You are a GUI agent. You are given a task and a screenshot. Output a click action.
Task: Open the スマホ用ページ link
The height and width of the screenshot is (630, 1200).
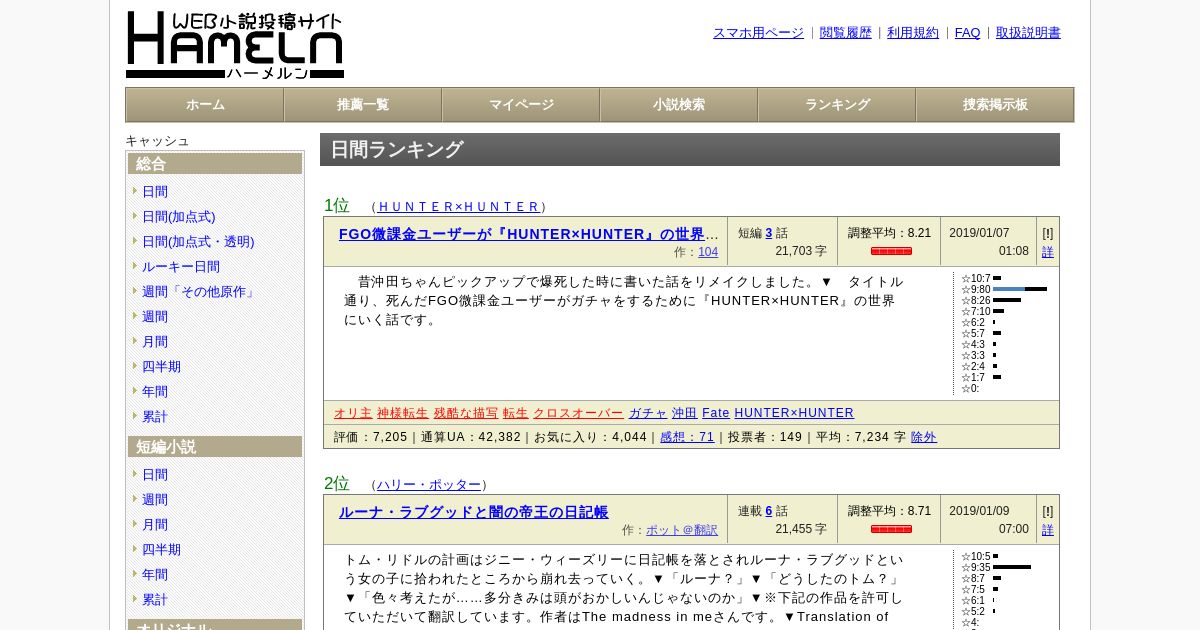coord(758,33)
